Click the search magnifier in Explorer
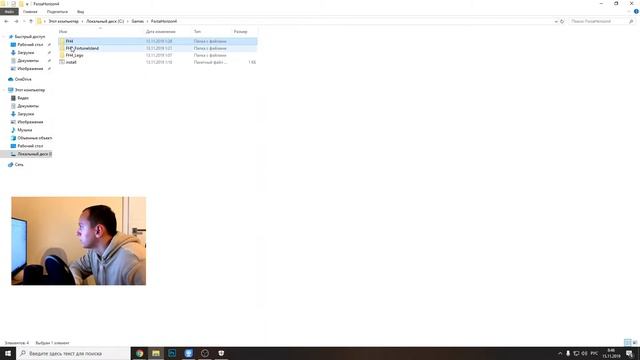 [631, 21]
